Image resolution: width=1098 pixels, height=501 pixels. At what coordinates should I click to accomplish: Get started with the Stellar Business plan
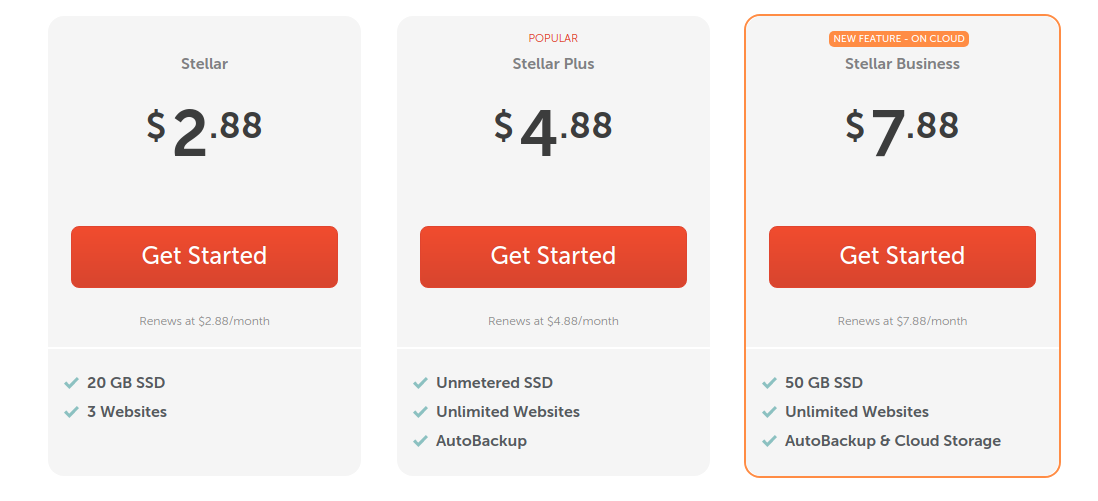click(x=902, y=256)
